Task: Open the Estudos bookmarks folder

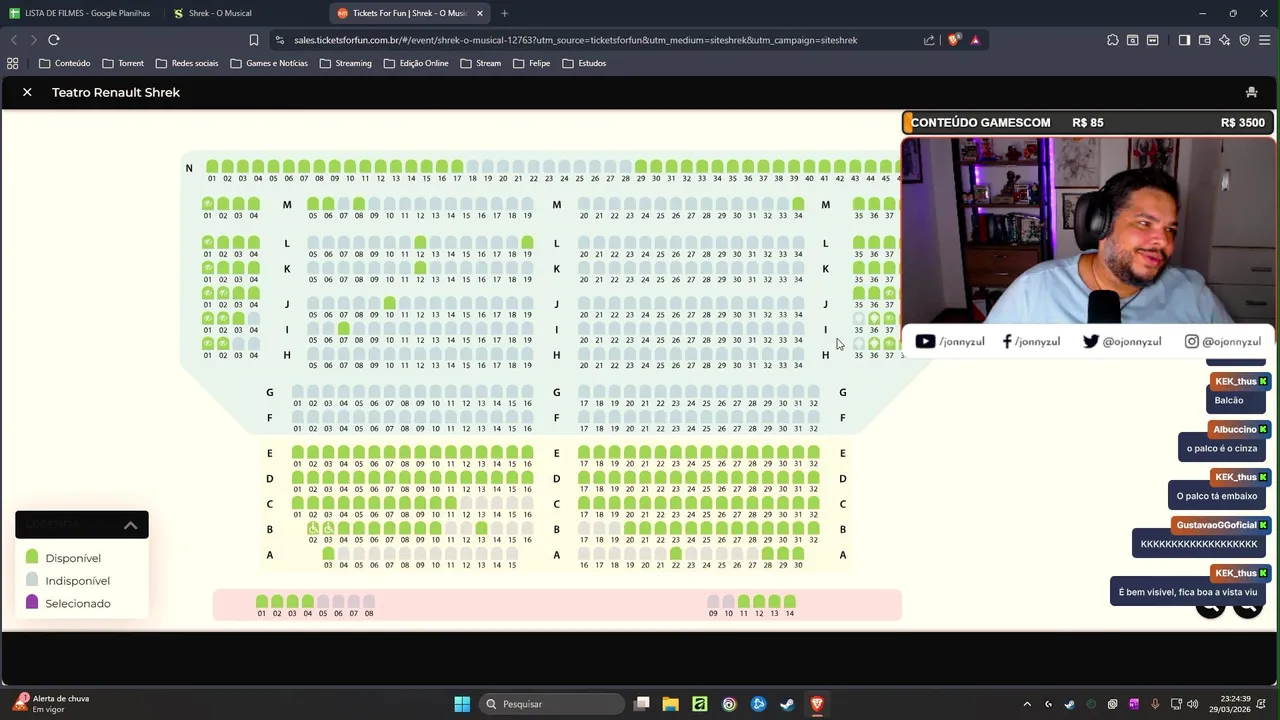Action: (x=584, y=63)
